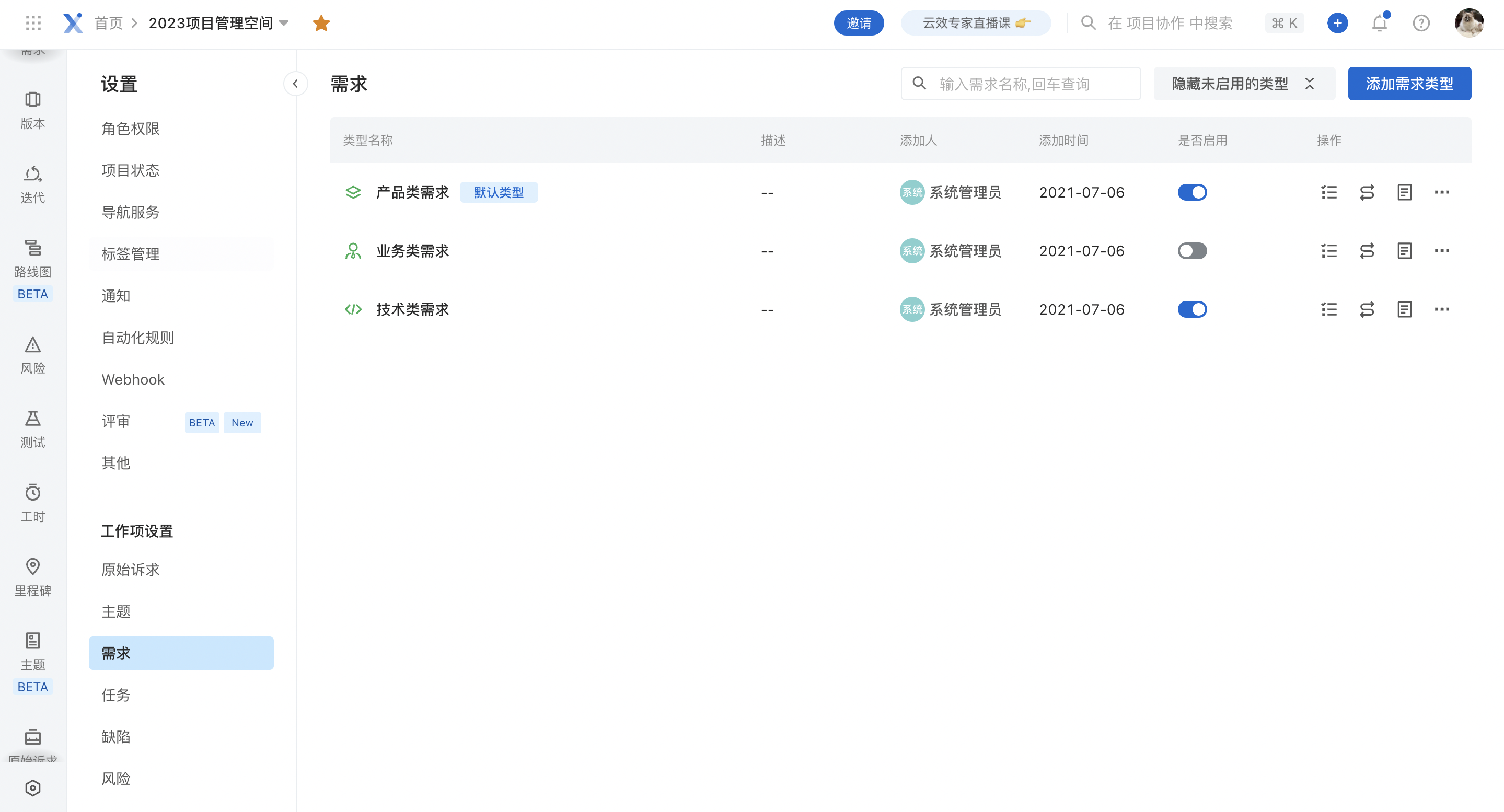Go to 首页 breadcrumb link
This screenshot has width=1504, height=812.
click(x=109, y=23)
